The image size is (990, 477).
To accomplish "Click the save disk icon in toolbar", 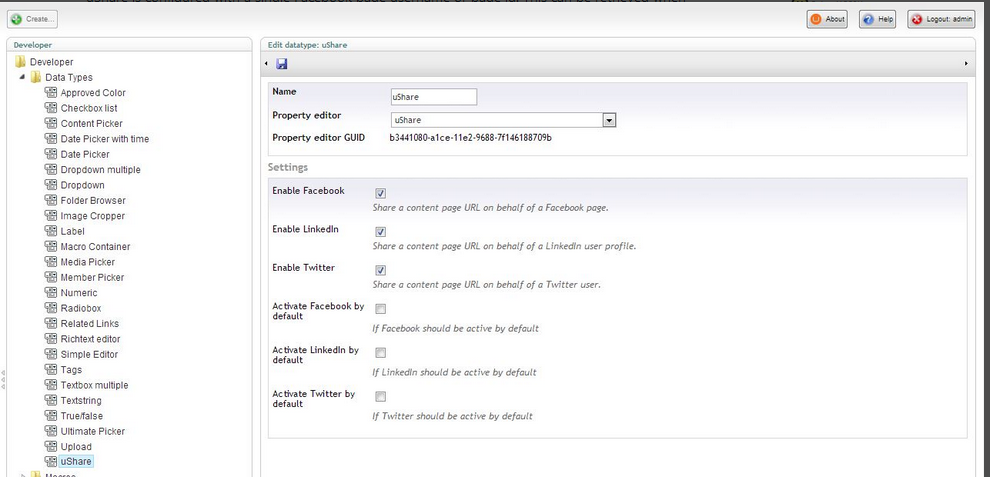I will tap(282, 63).
